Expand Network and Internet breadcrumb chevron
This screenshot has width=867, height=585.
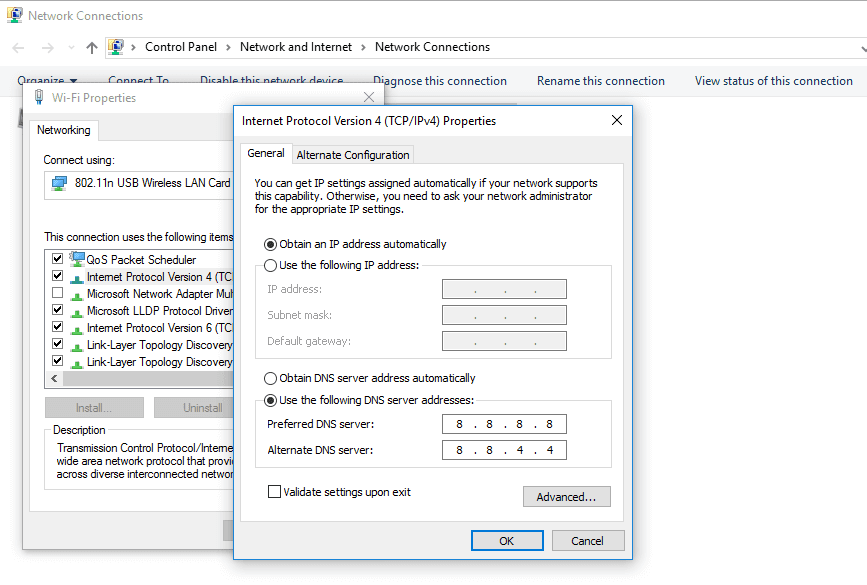coord(363,48)
